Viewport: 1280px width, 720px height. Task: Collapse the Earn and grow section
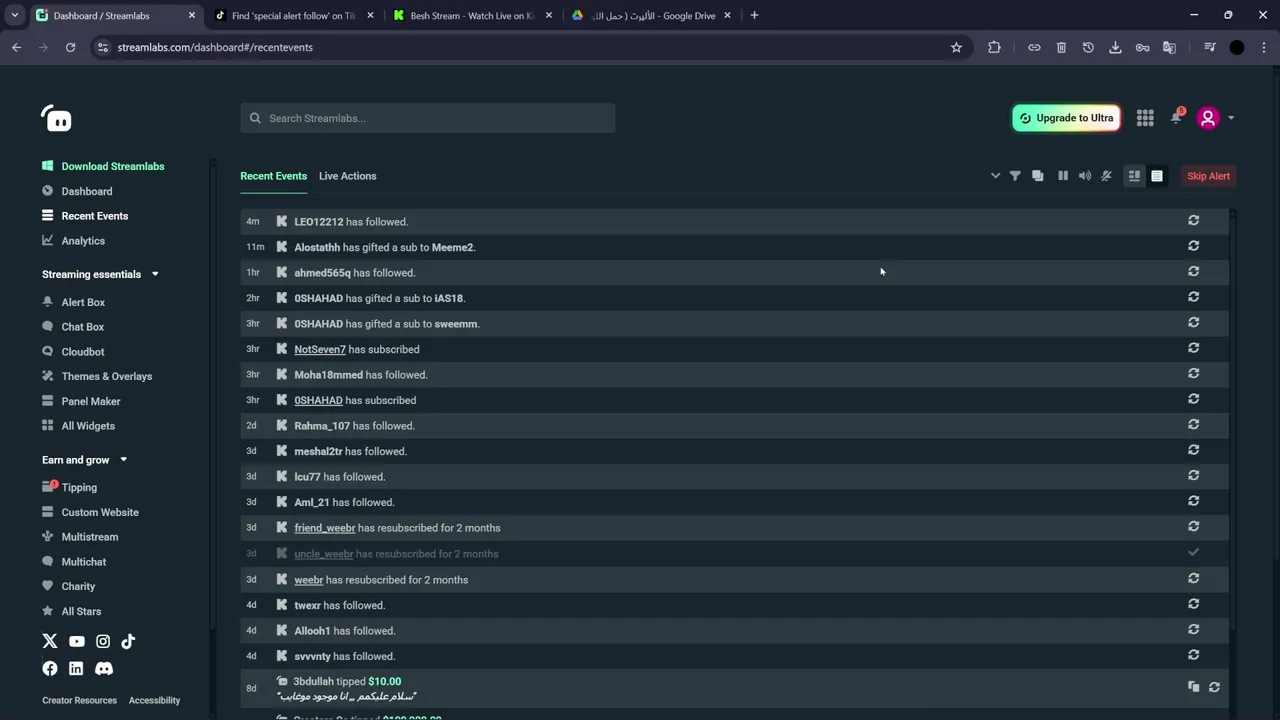(x=123, y=460)
